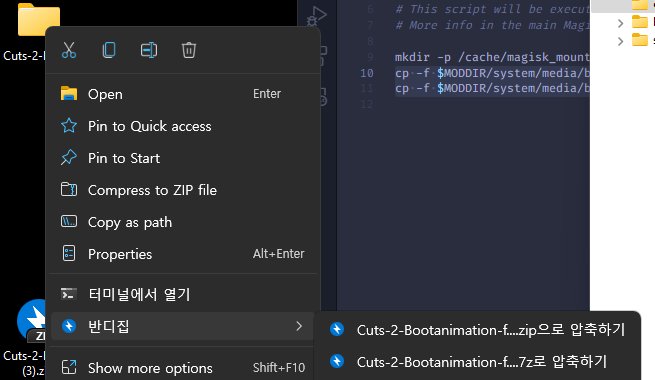Click the Bandizip icon beside zip으로 압축하기

(337, 329)
